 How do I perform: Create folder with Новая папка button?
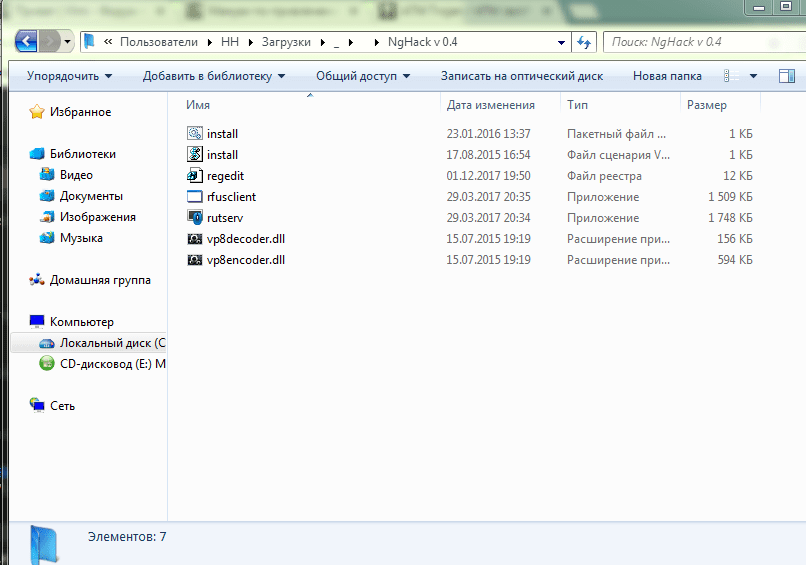[x=667, y=76]
